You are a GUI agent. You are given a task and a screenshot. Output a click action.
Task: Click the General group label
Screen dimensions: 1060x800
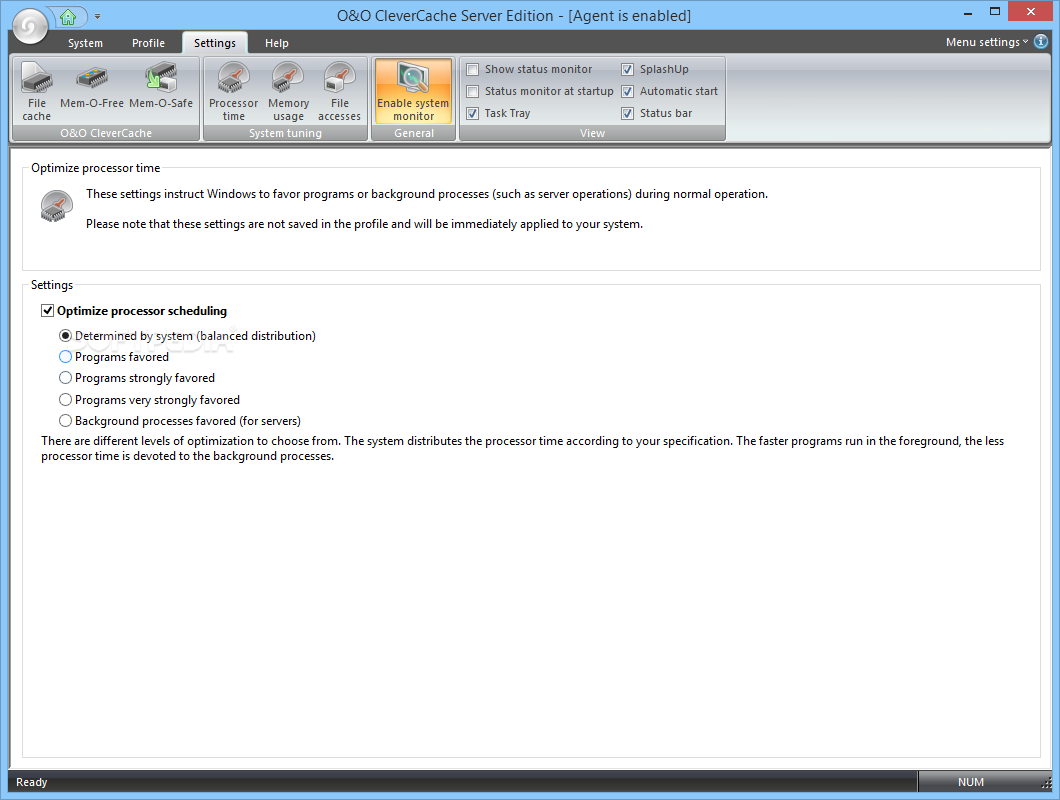(414, 133)
